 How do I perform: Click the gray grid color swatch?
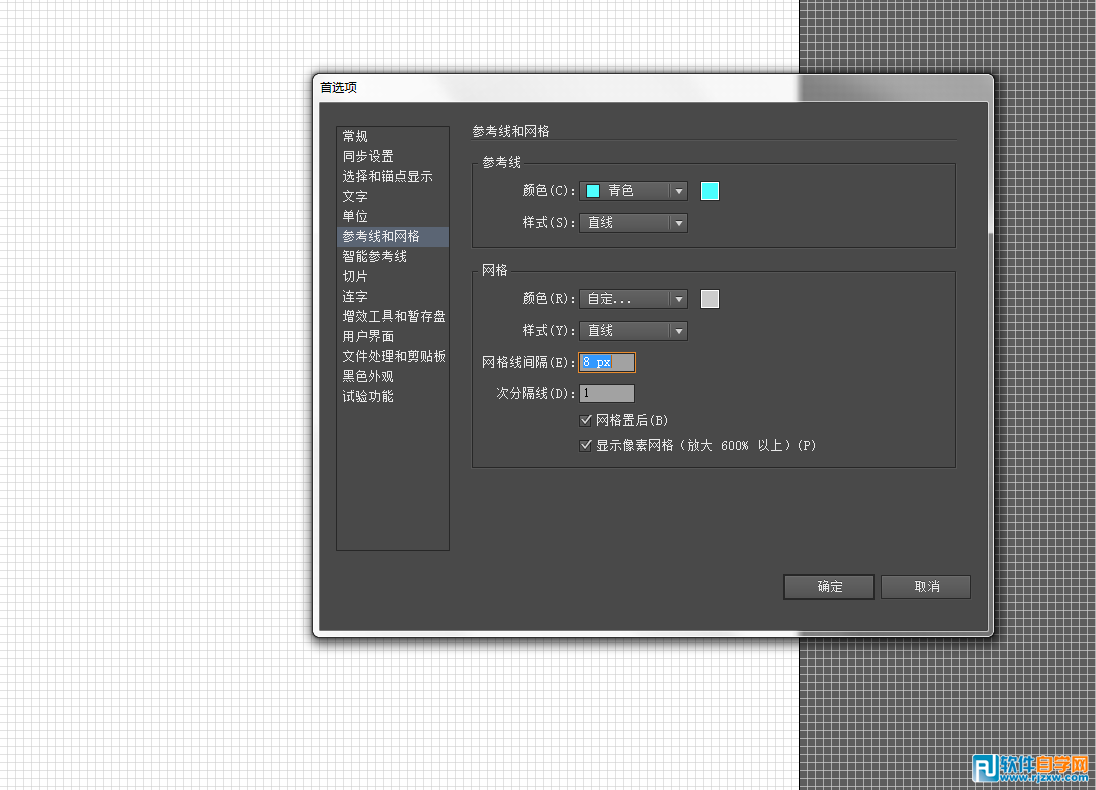tap(710, 299)
